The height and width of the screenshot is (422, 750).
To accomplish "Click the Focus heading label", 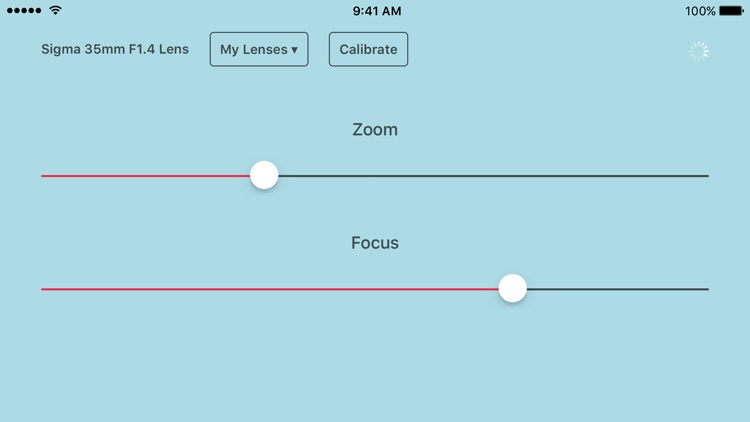I will tap(375, 243).
